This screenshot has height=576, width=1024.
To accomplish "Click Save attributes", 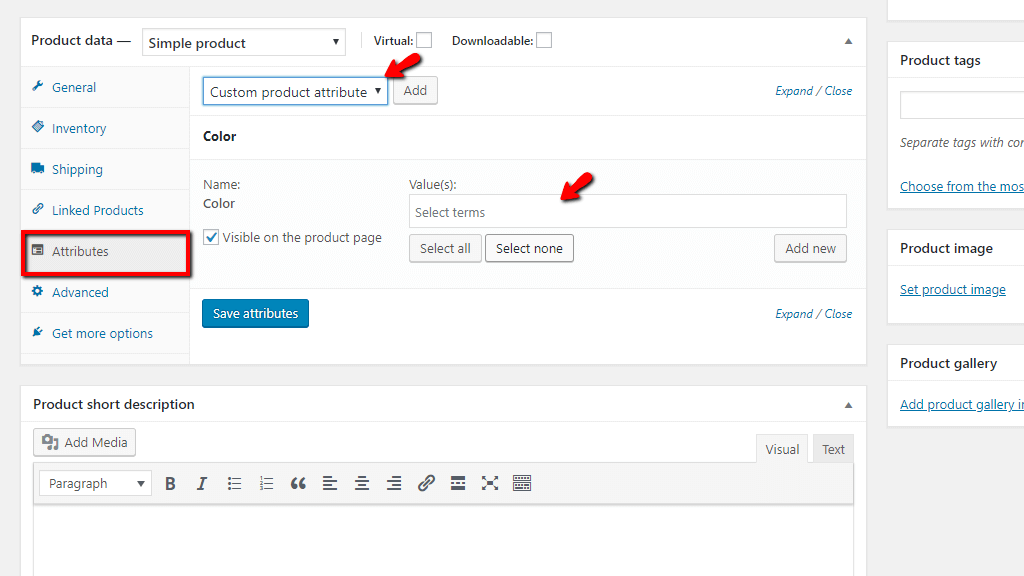I will (255, 313).
